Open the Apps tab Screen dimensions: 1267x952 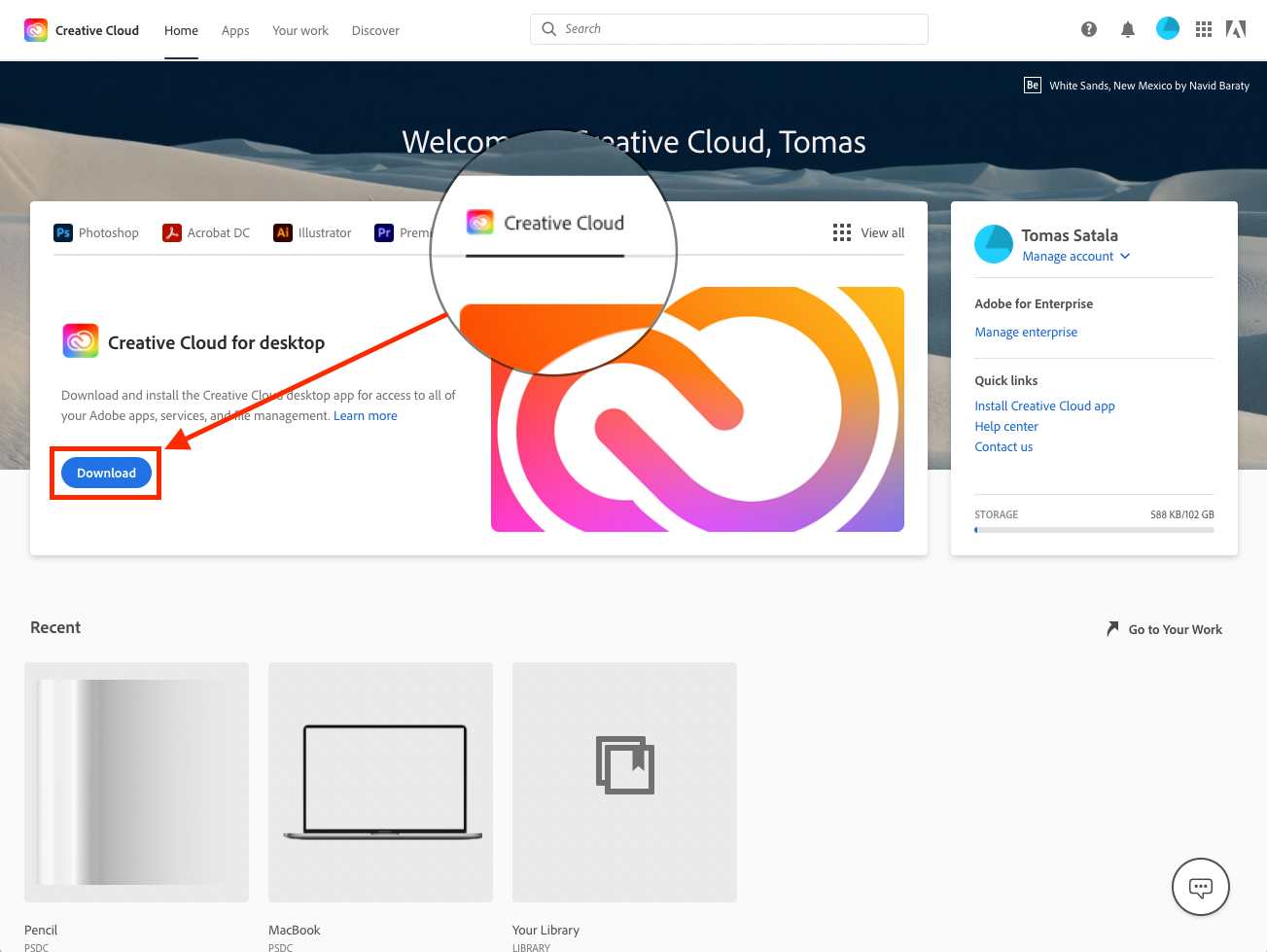coord(235,30)
